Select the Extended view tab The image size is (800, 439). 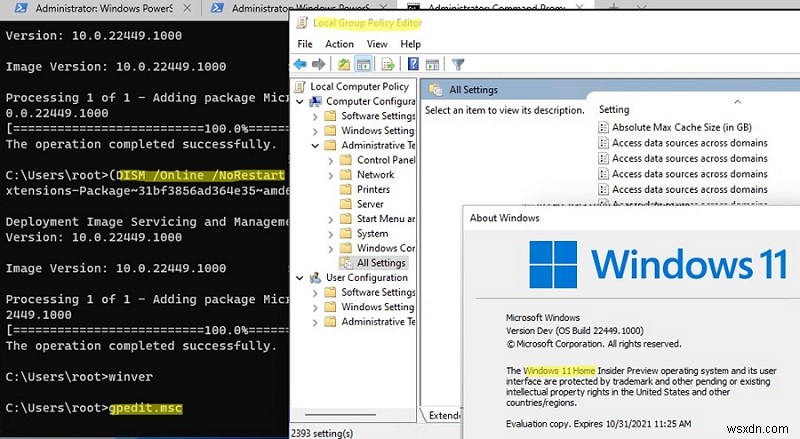tap(442, 415)
